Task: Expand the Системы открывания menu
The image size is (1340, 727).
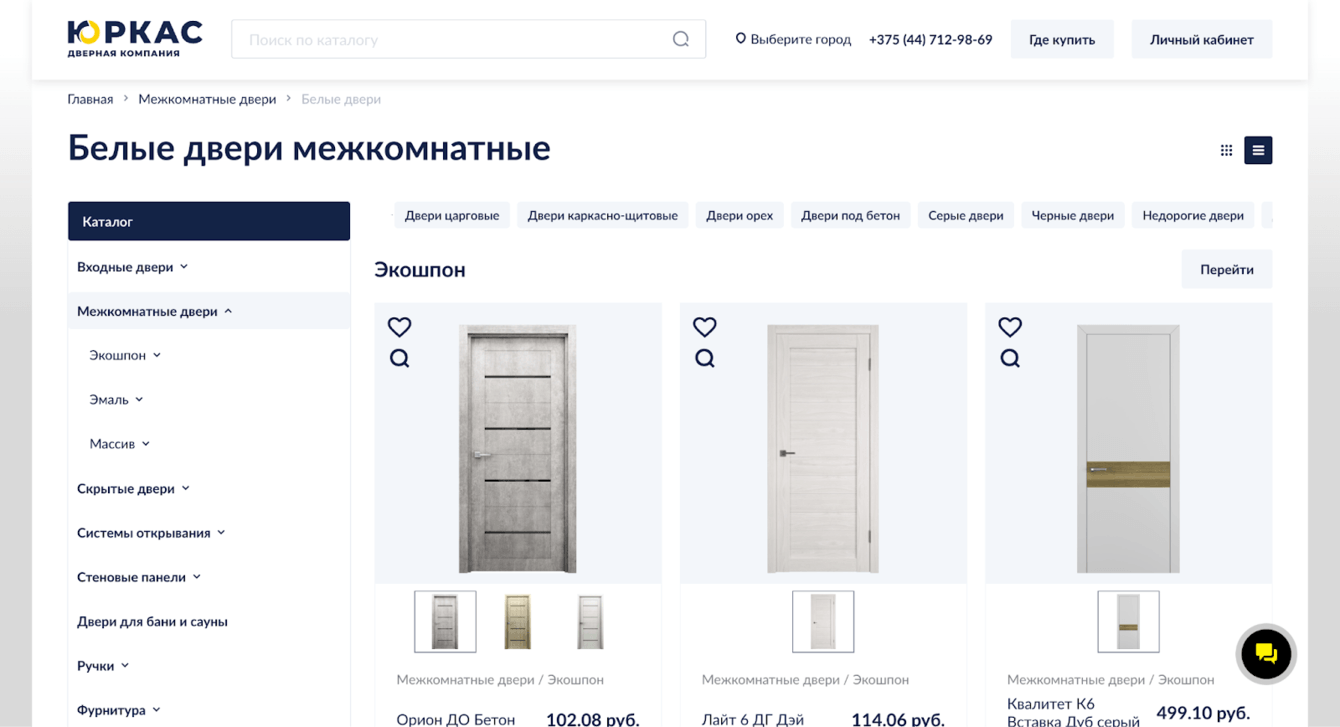Action: tap(221, 533)
